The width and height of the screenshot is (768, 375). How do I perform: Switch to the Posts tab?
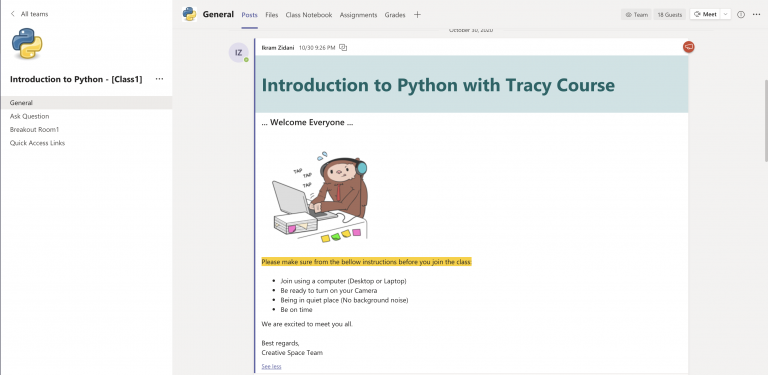(x=249, y=15)
